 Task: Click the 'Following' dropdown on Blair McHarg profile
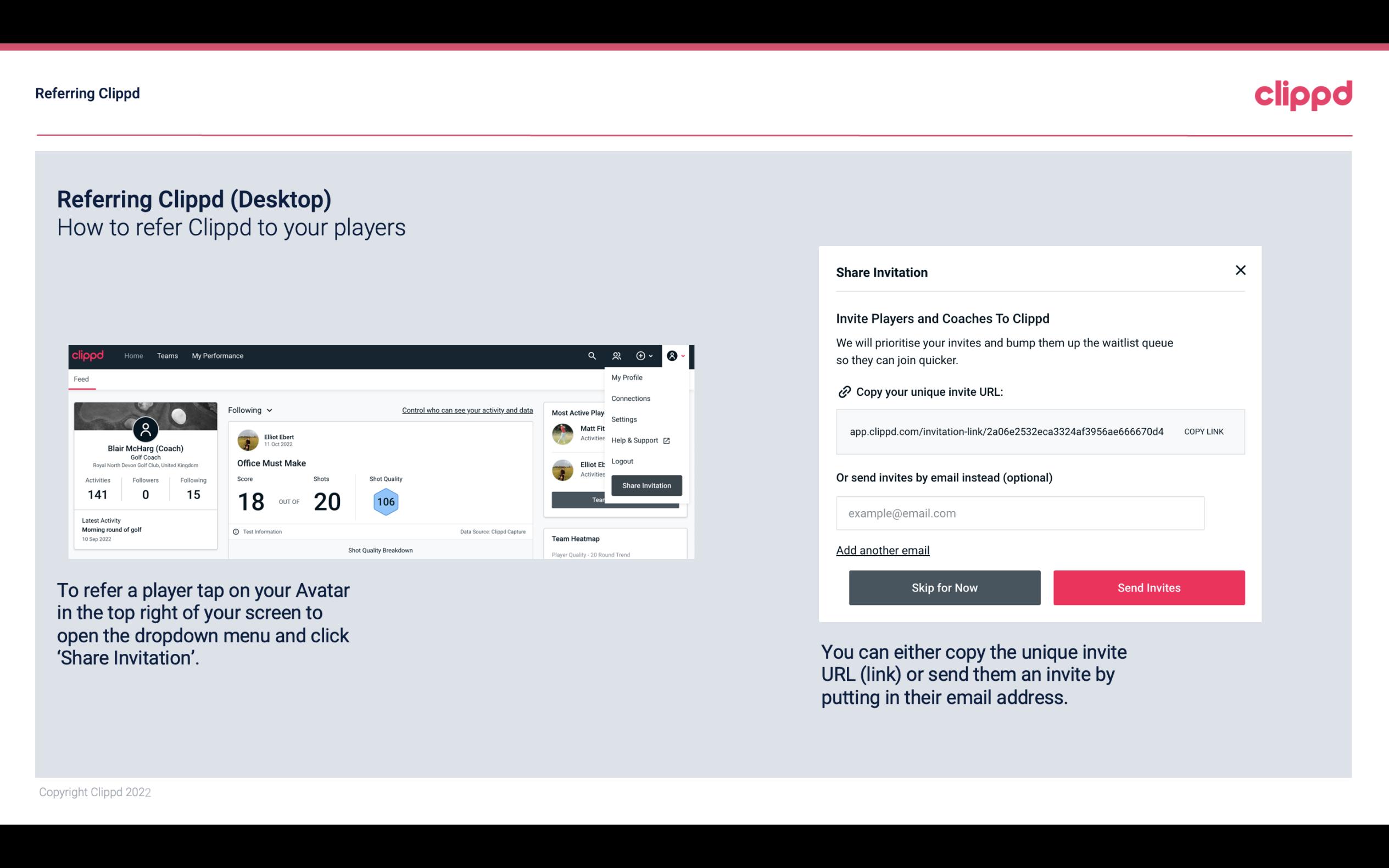point(248,410)
